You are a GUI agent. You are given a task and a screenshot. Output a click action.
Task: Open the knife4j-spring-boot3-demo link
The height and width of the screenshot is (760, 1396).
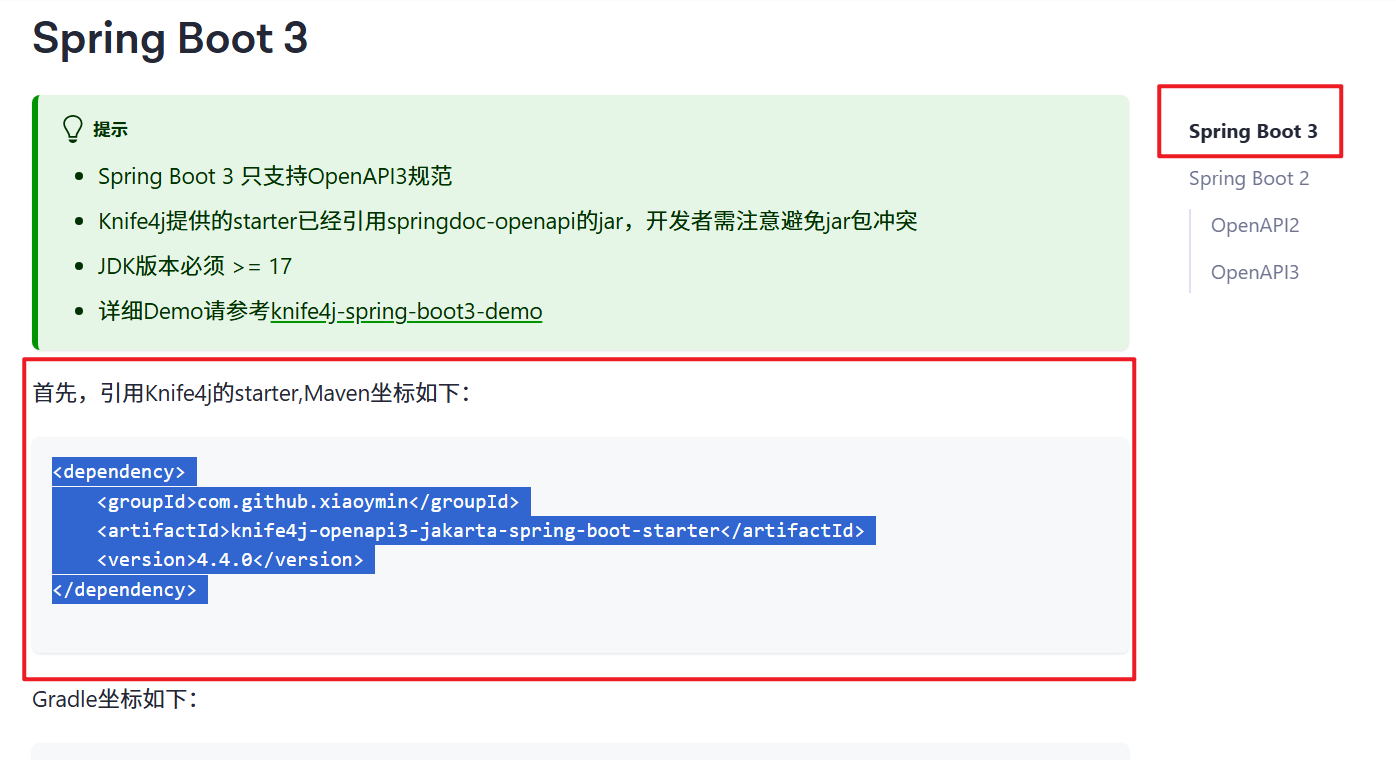pyautogui.click(x=406, y=311)
